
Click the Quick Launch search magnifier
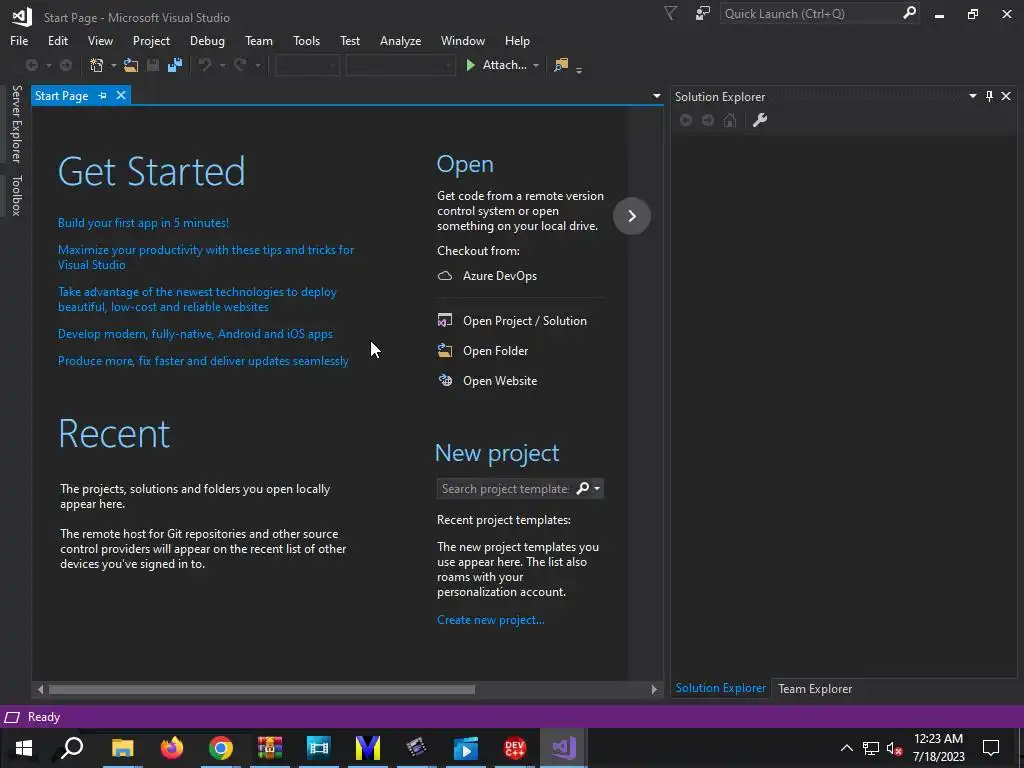[x=909, y=12]
